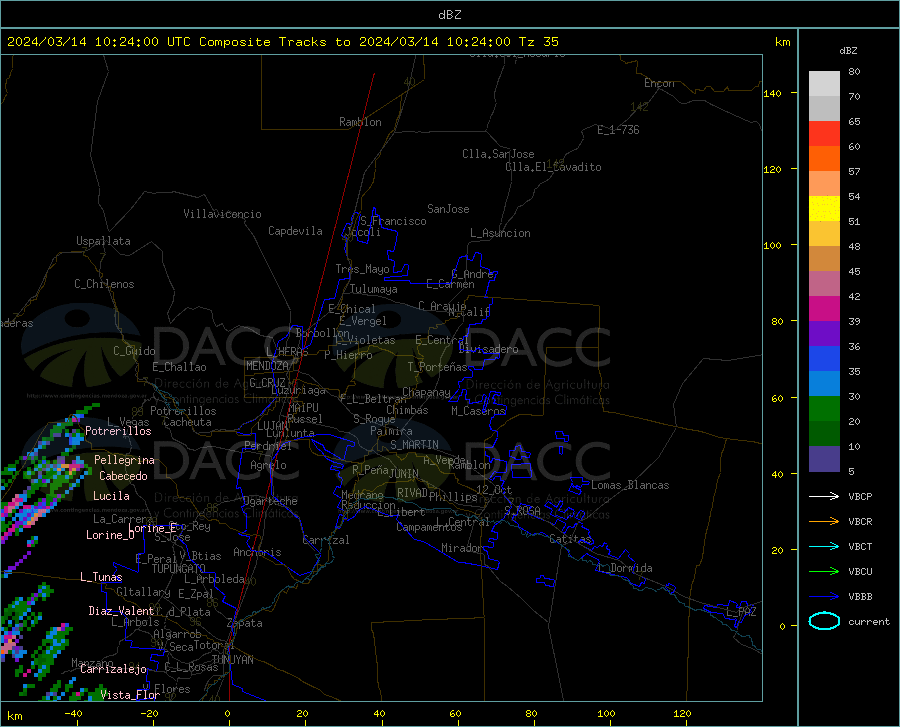Click the dark green 20 dBZ swatch
The height and width of the screenshot is (727, 900).
[x=824, y=434]
